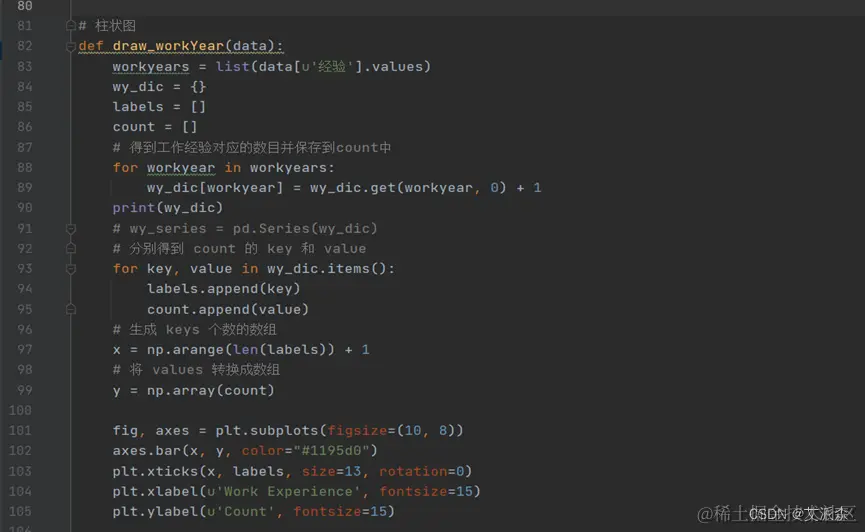This screenshot has width=865, height=532.
Task: Collapse the fold marker at line 82
Action: pyautogui.click(x=71, y=46)
